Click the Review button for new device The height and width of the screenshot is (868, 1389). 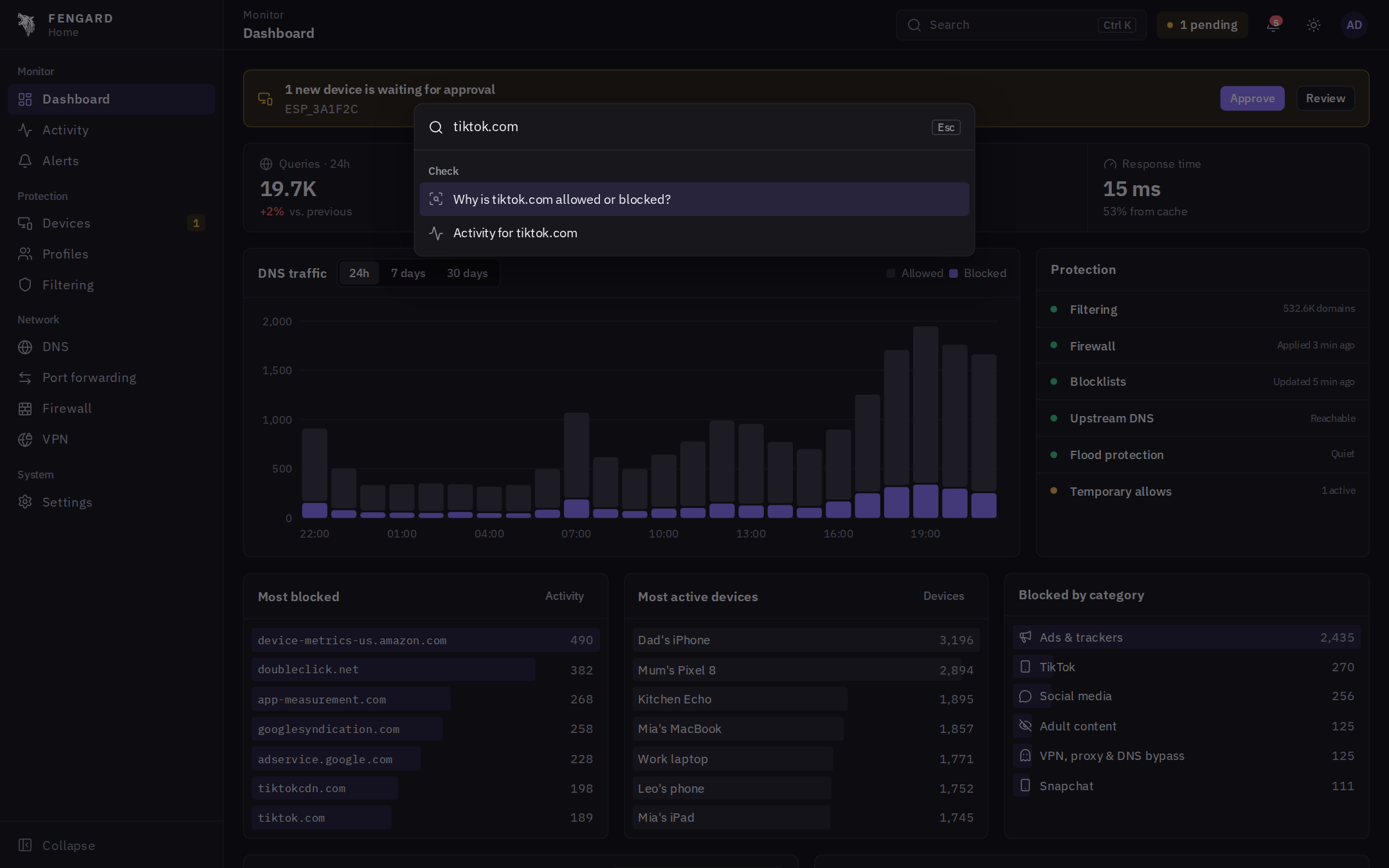tap(1325, 98)
